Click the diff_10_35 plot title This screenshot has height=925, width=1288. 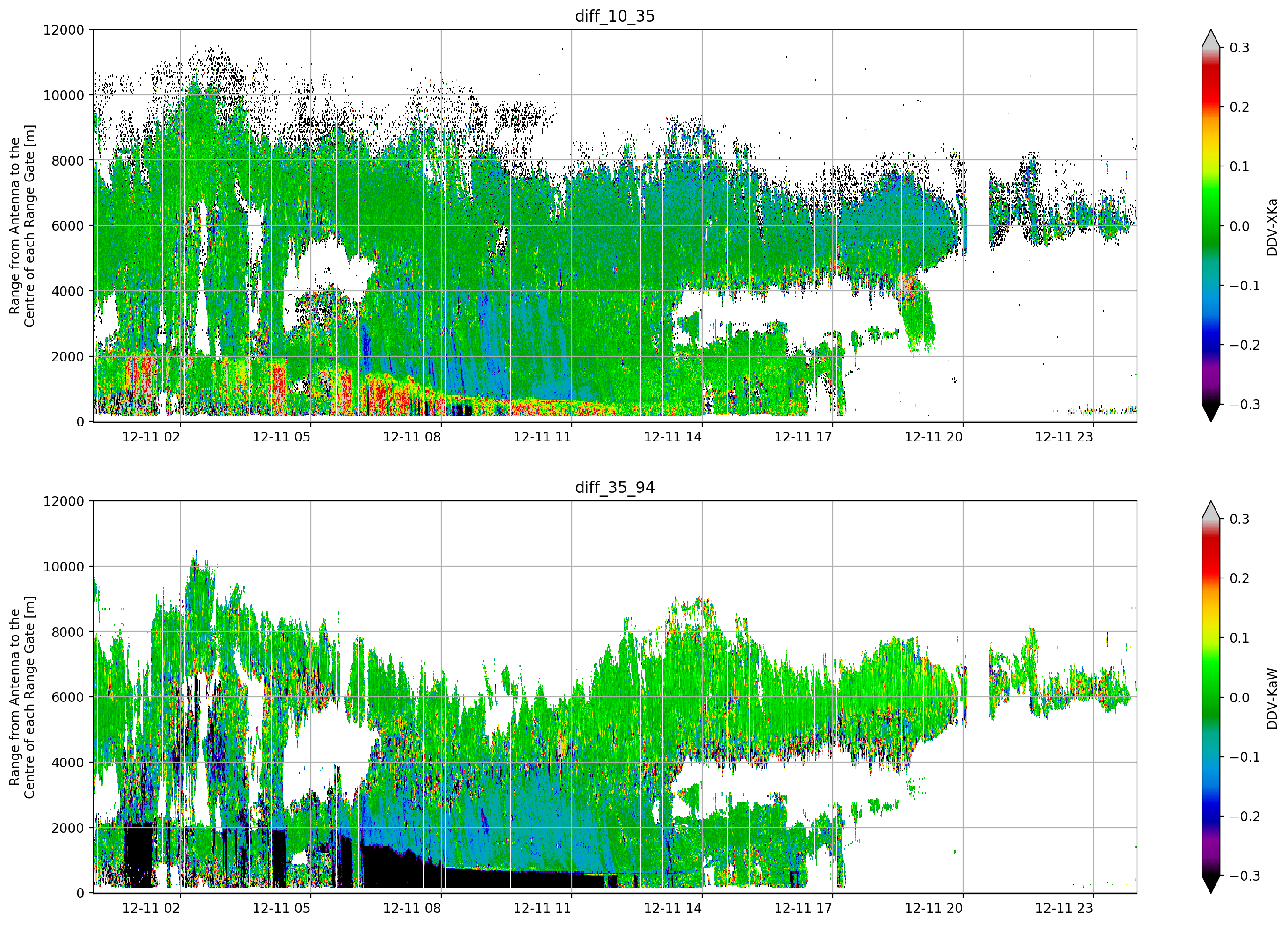point(614,16)
